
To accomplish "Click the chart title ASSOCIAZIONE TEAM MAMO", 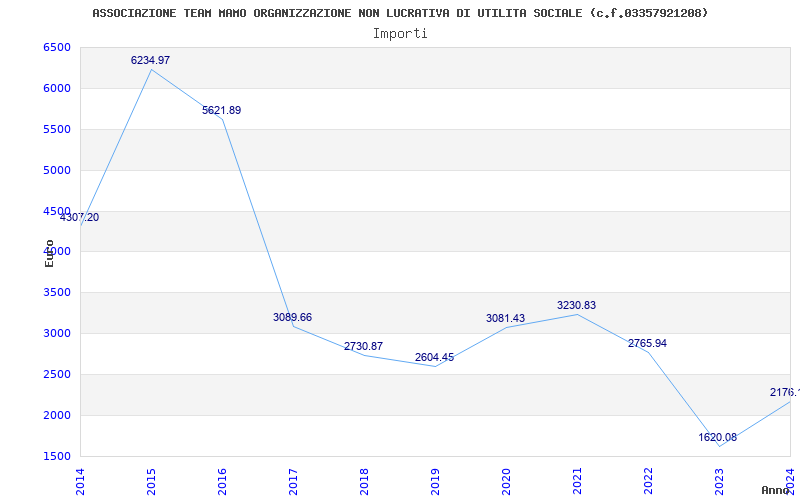I will (x=400, y=13).
